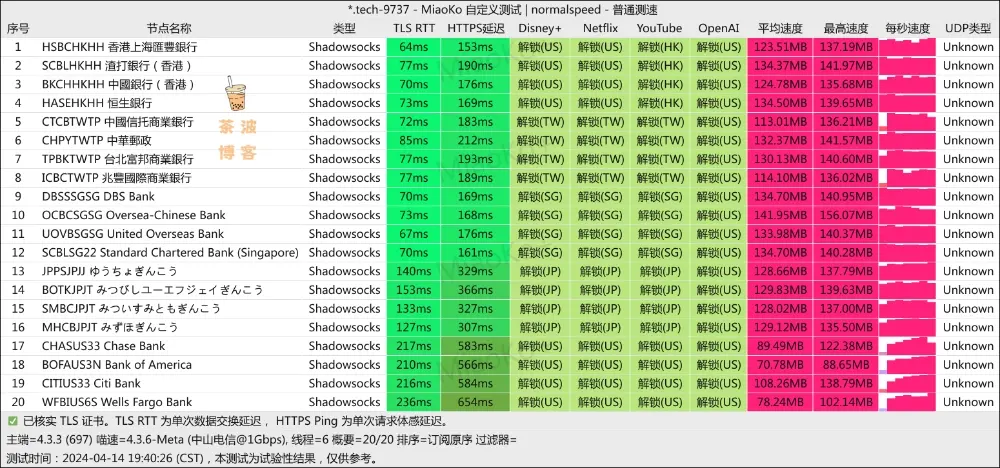The width and height of the screenshot is (1000, 468).
Task: Click the 每秒速度 column header
Action: [x=907, y=28]
